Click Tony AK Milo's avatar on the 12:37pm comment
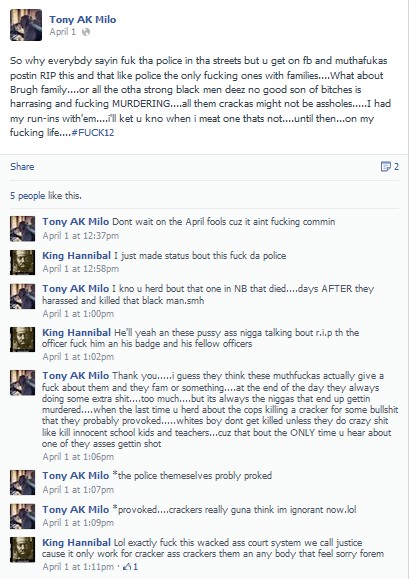409x579 pixels. tap(23, 229)
